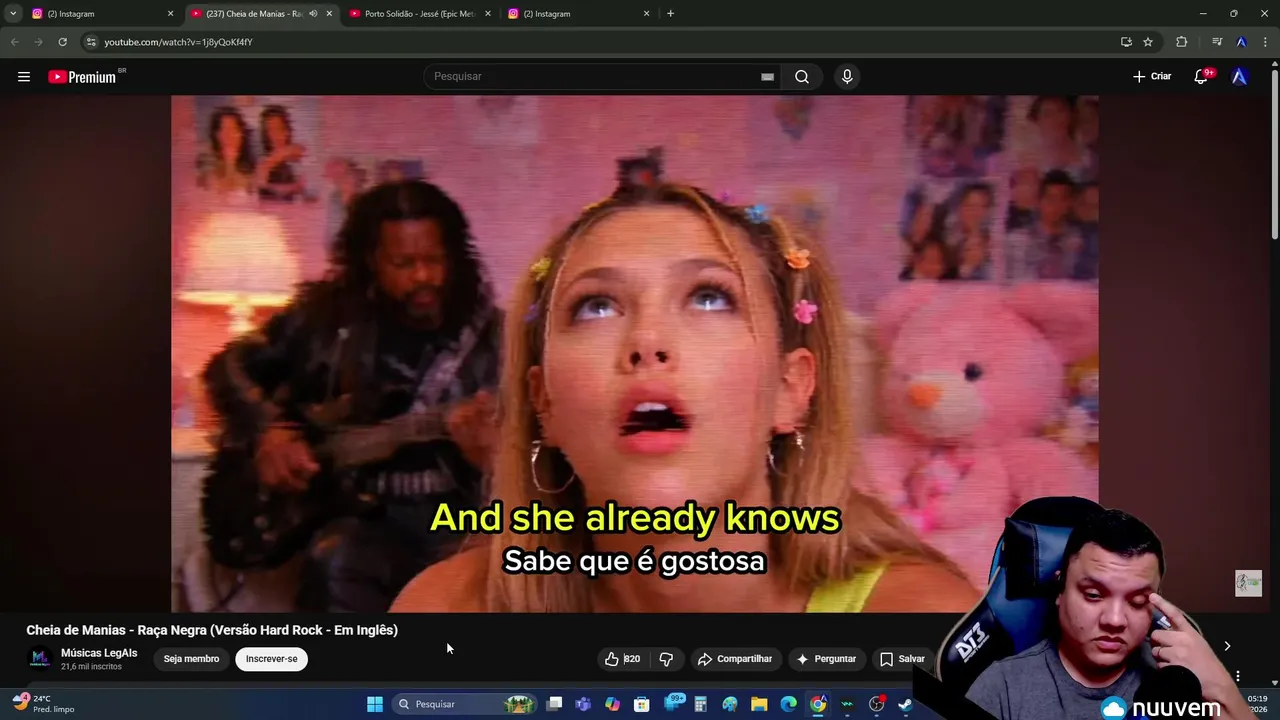This screenshot has height=720, width=1280.
Task: View site information icon in address bar
Action: point(91,42)
